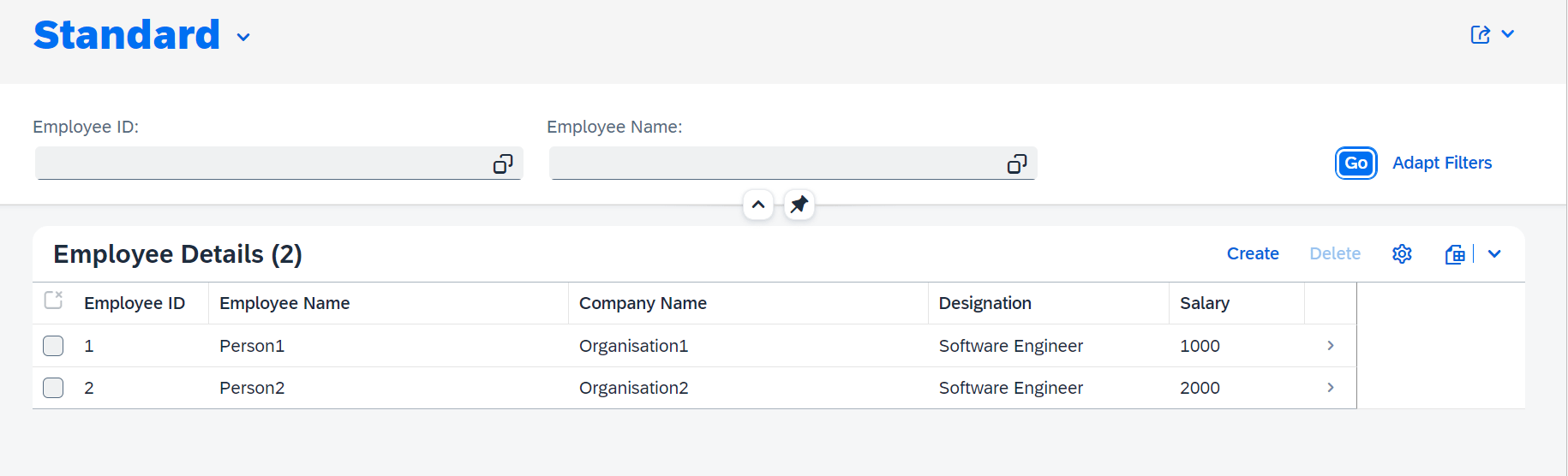Click the Designation column header
The width and height of the screenshot is (1568, 476).
coord(984,303)
